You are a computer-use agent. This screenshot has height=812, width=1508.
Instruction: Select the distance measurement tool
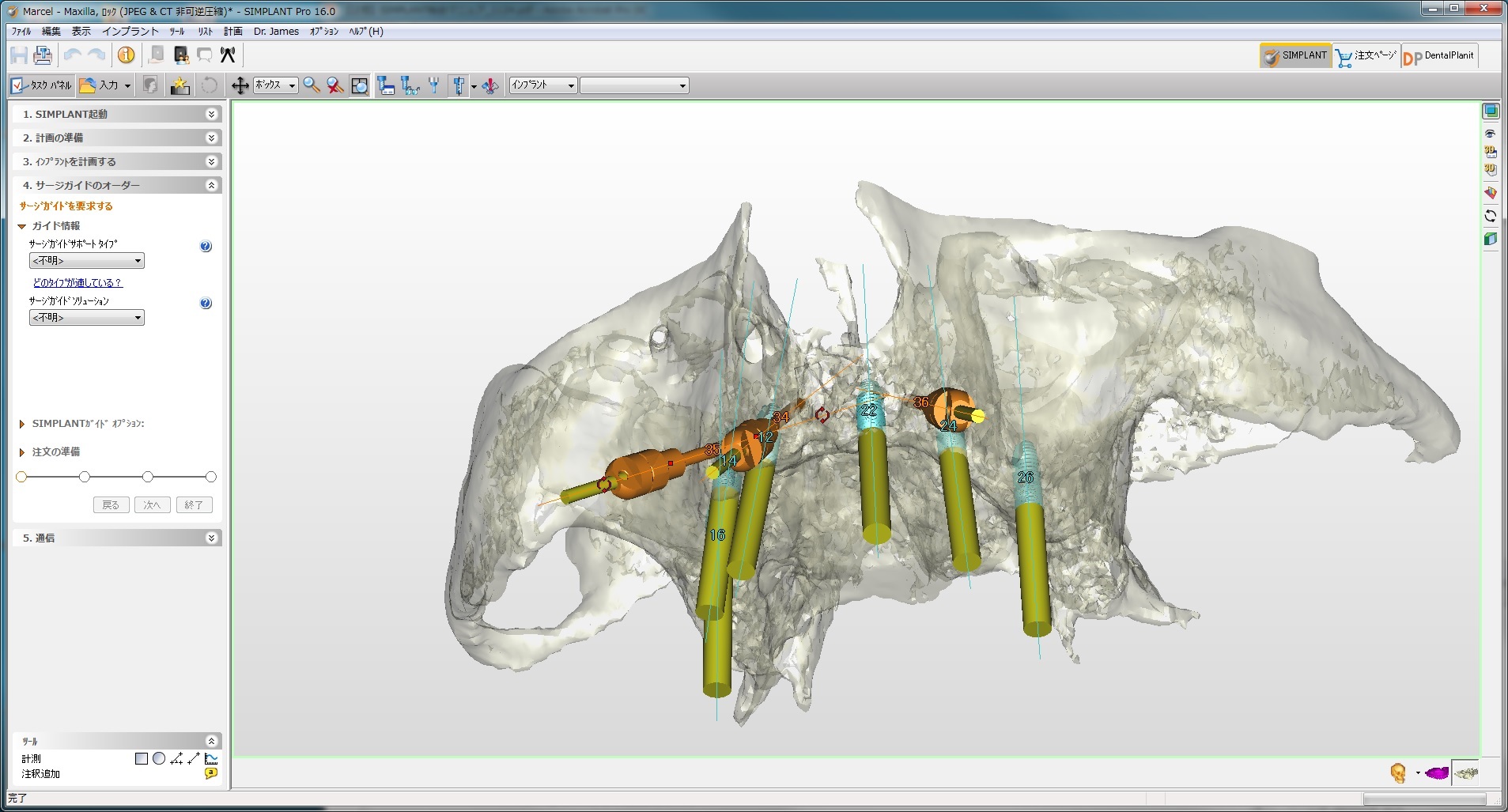(194, 758)
